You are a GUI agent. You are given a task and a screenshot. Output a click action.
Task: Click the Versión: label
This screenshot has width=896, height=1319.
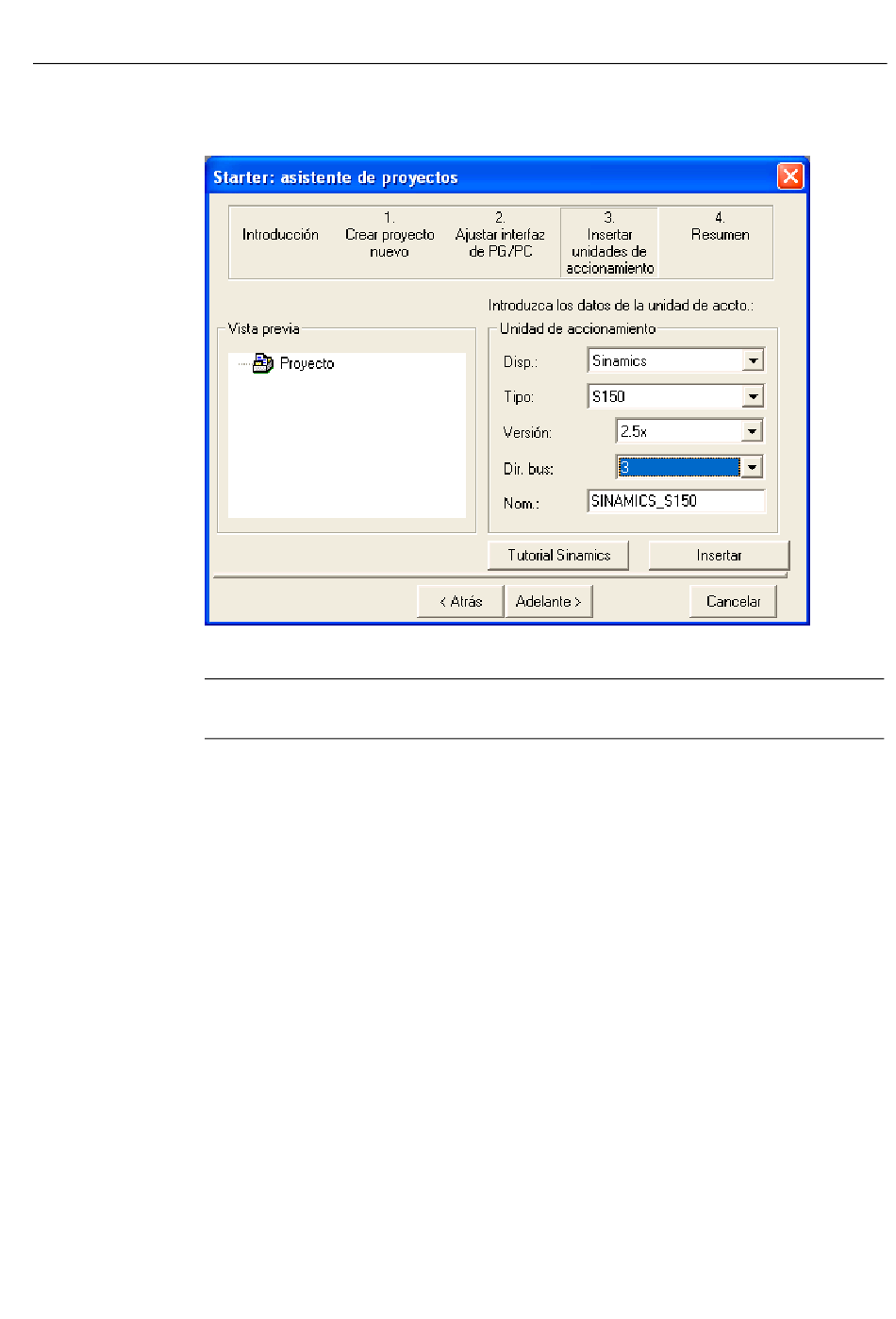(x=527, y=433)
